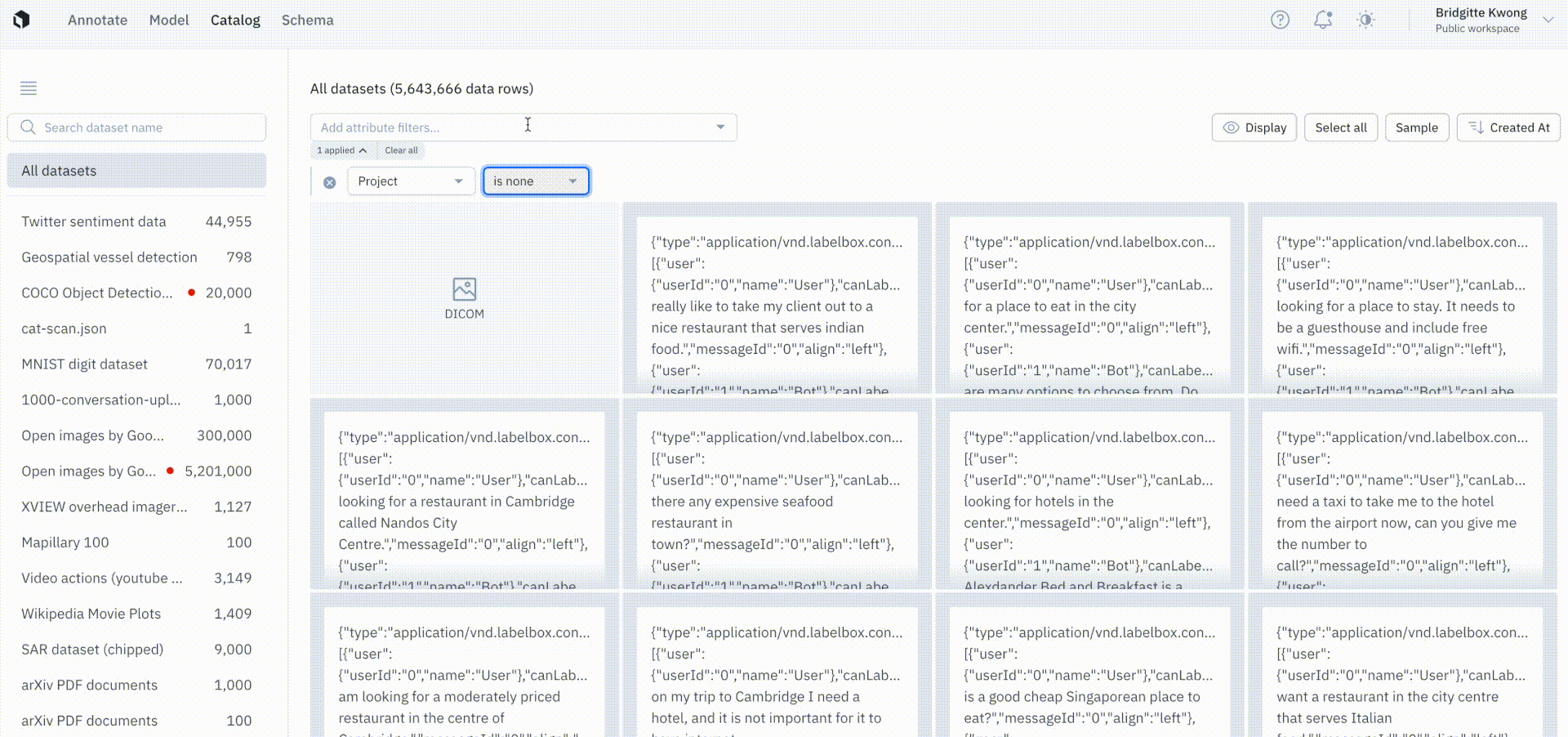Click the red dot on COCO Object Detection
This screenshot has width=1568, height=737.
[191, 292]
